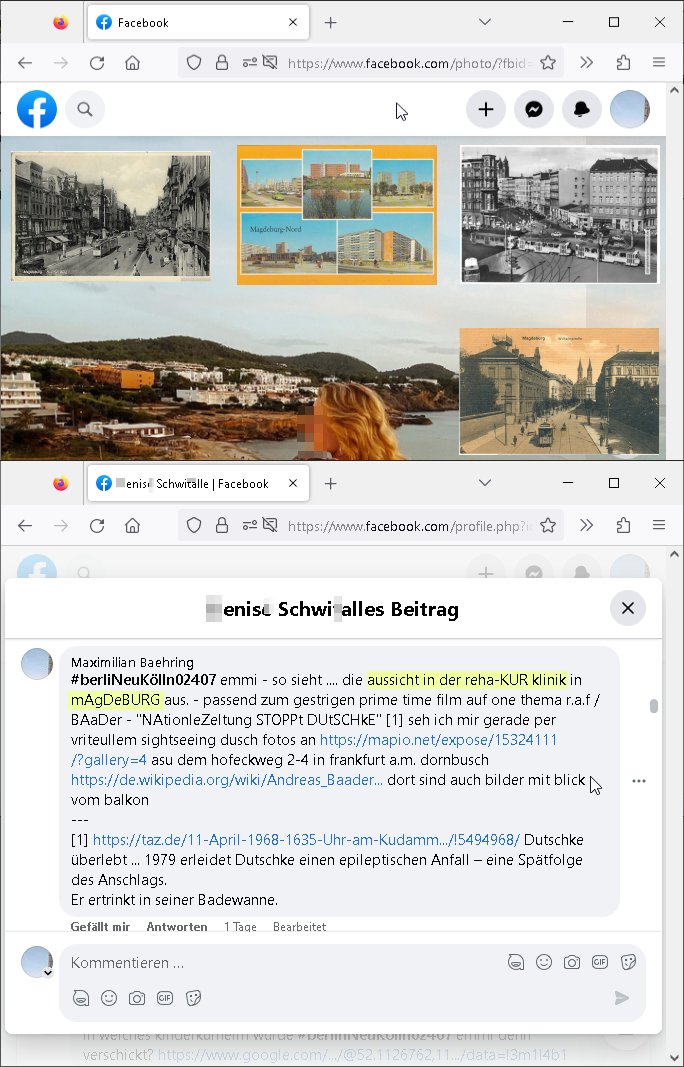
Task: Open sepia Magdeburg street postcard
Action: (x=559, y=391)
